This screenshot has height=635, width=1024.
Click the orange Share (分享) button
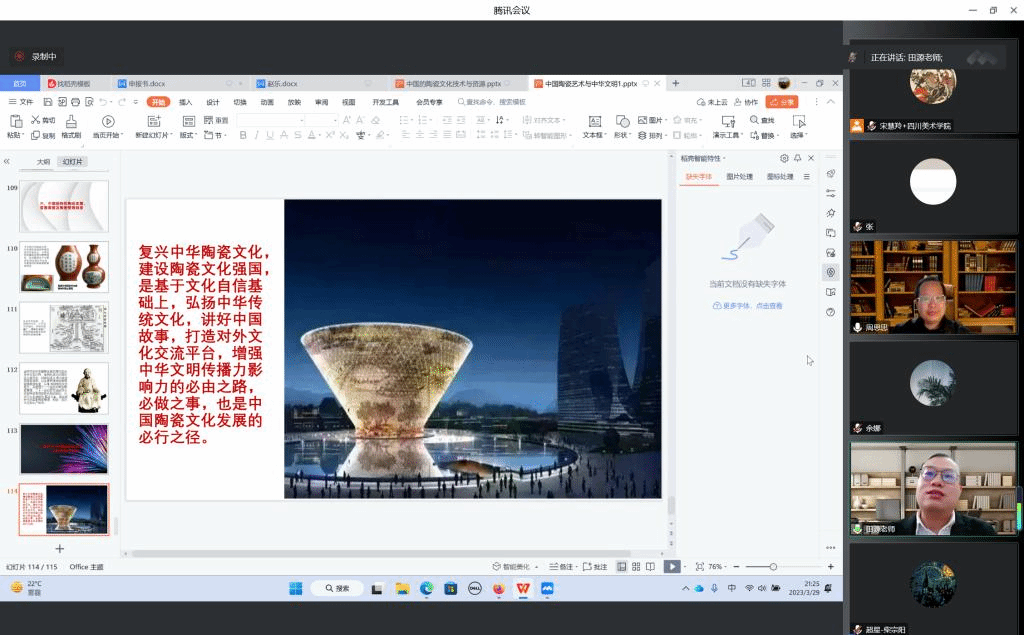(x=782, y=102)
